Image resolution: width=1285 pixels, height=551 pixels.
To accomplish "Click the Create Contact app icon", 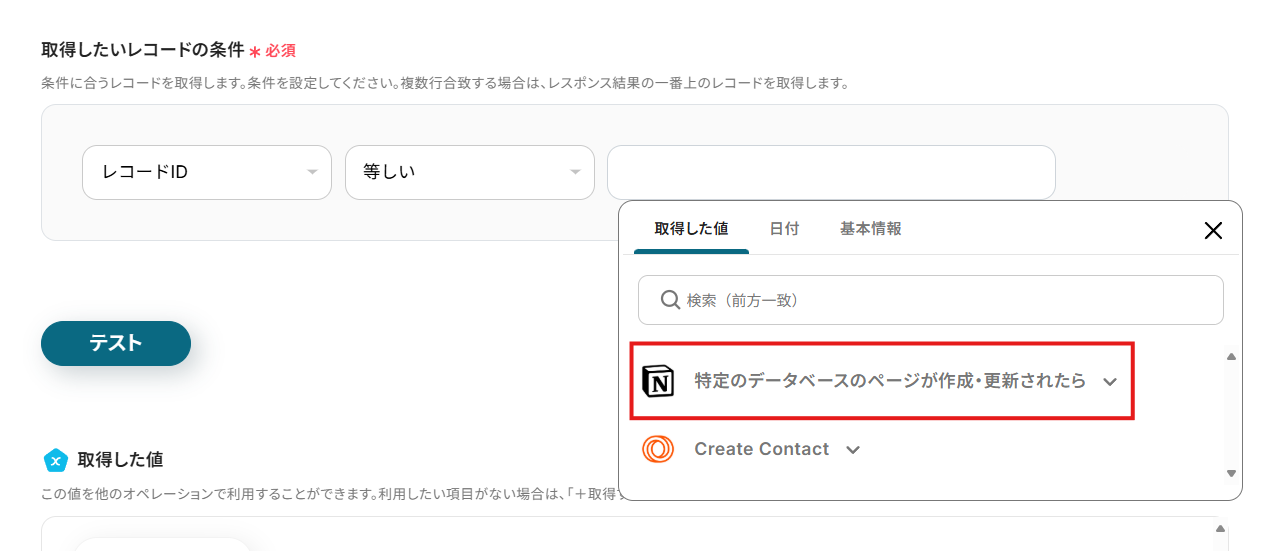I will 657,449.
